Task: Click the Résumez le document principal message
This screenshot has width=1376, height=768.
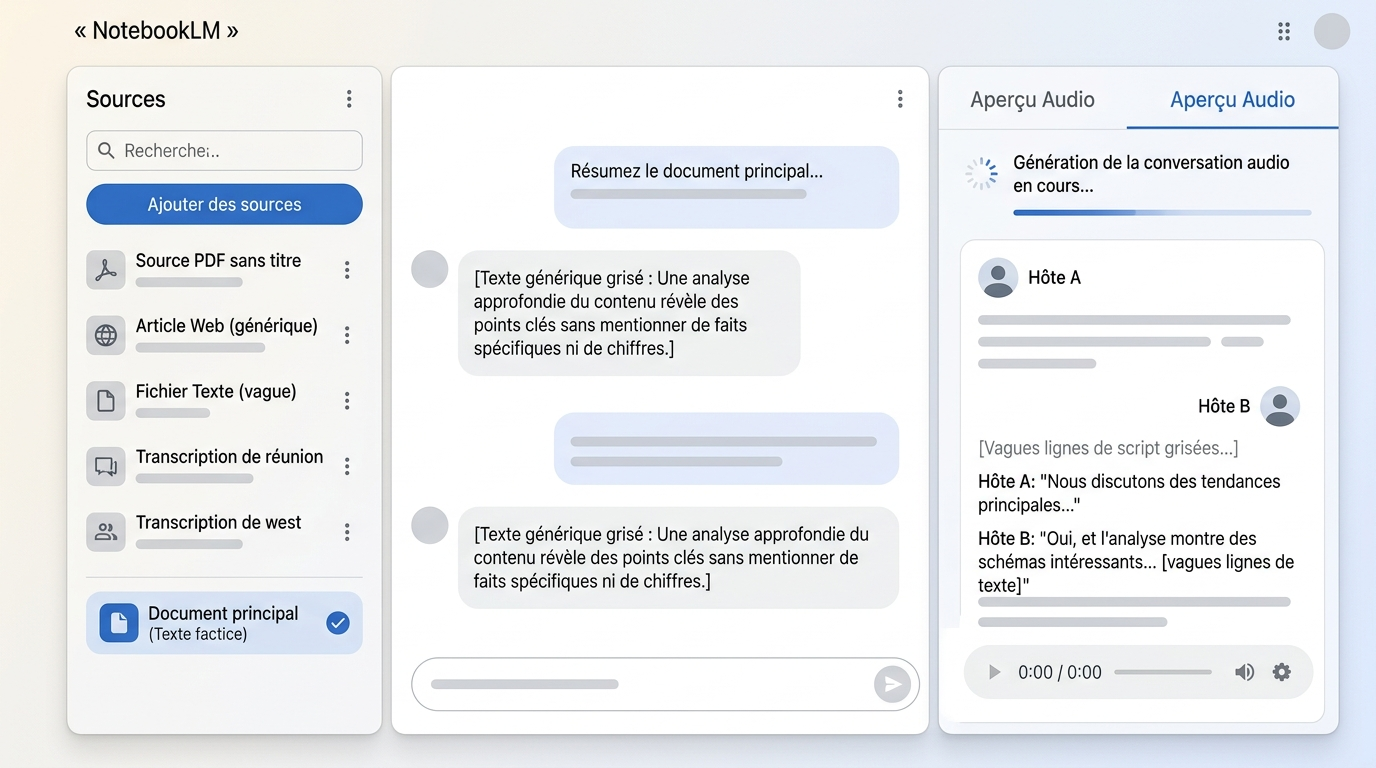Action: (x=726, y=187)
